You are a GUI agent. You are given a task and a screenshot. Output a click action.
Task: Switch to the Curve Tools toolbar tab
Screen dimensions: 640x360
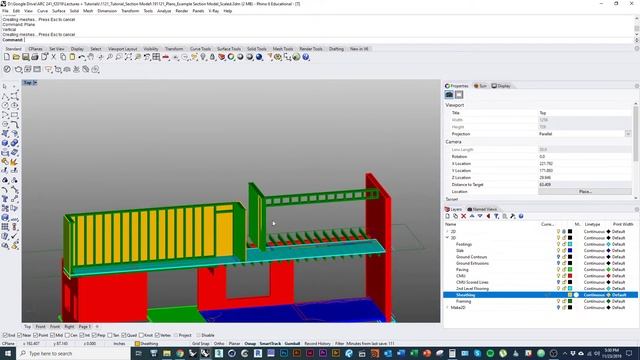tap(200, 49)
